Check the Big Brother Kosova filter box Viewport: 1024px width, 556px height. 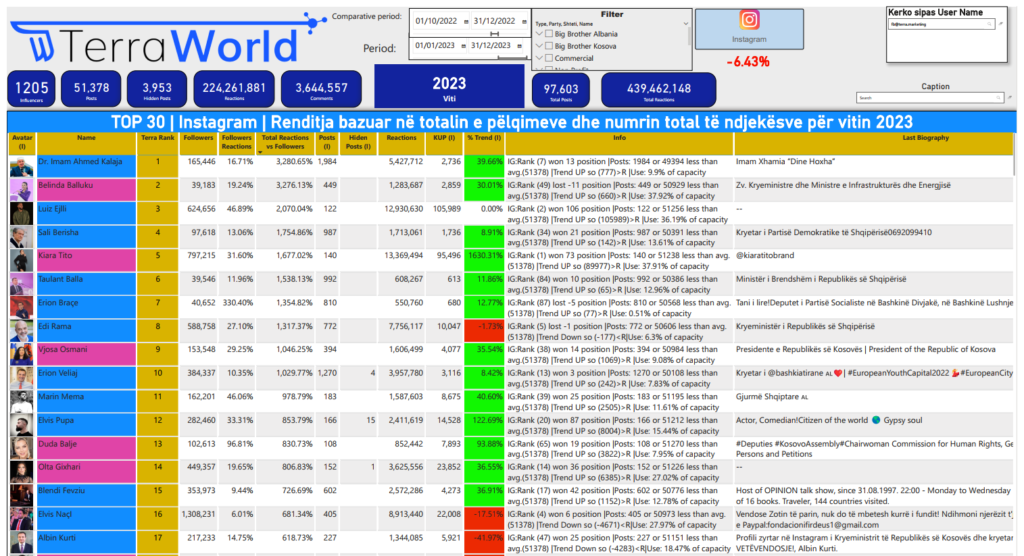coord(549,46)
